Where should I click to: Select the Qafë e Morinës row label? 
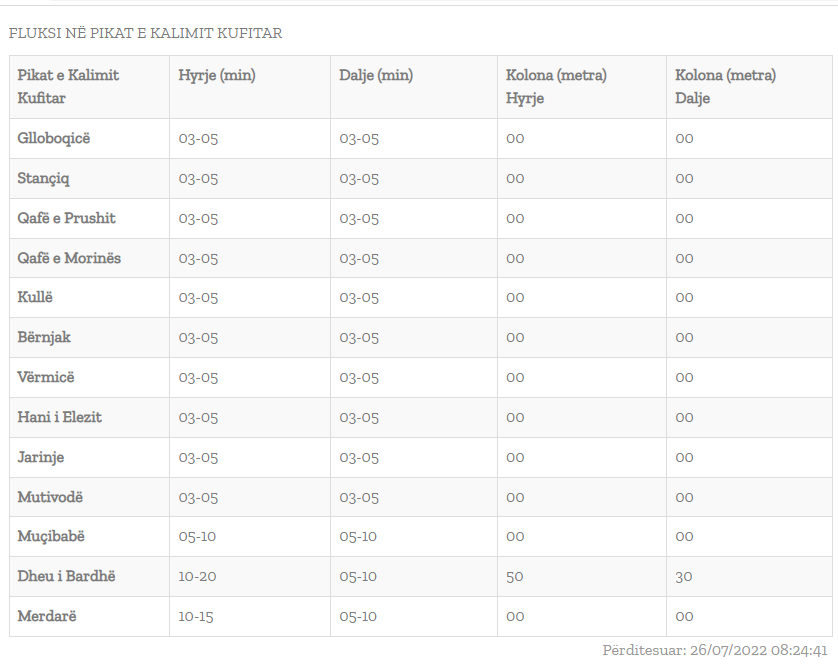[x=69, y=258]
